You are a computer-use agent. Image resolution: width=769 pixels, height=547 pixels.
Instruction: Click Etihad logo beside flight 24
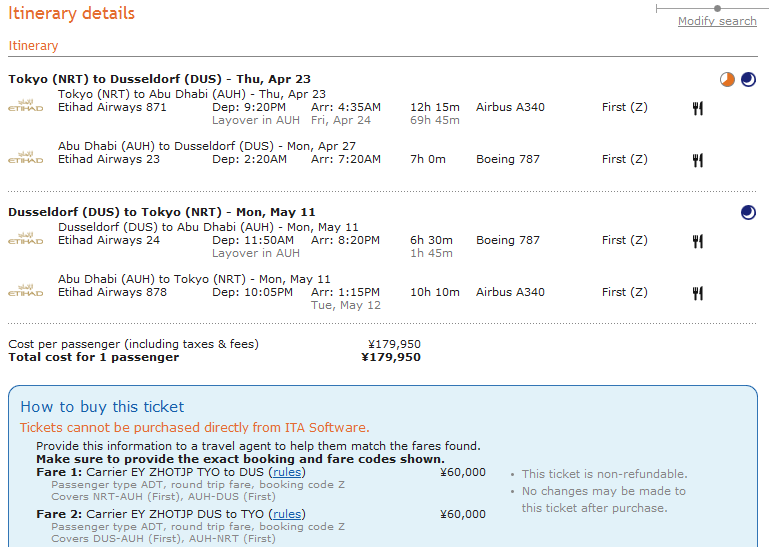point(26,238)
